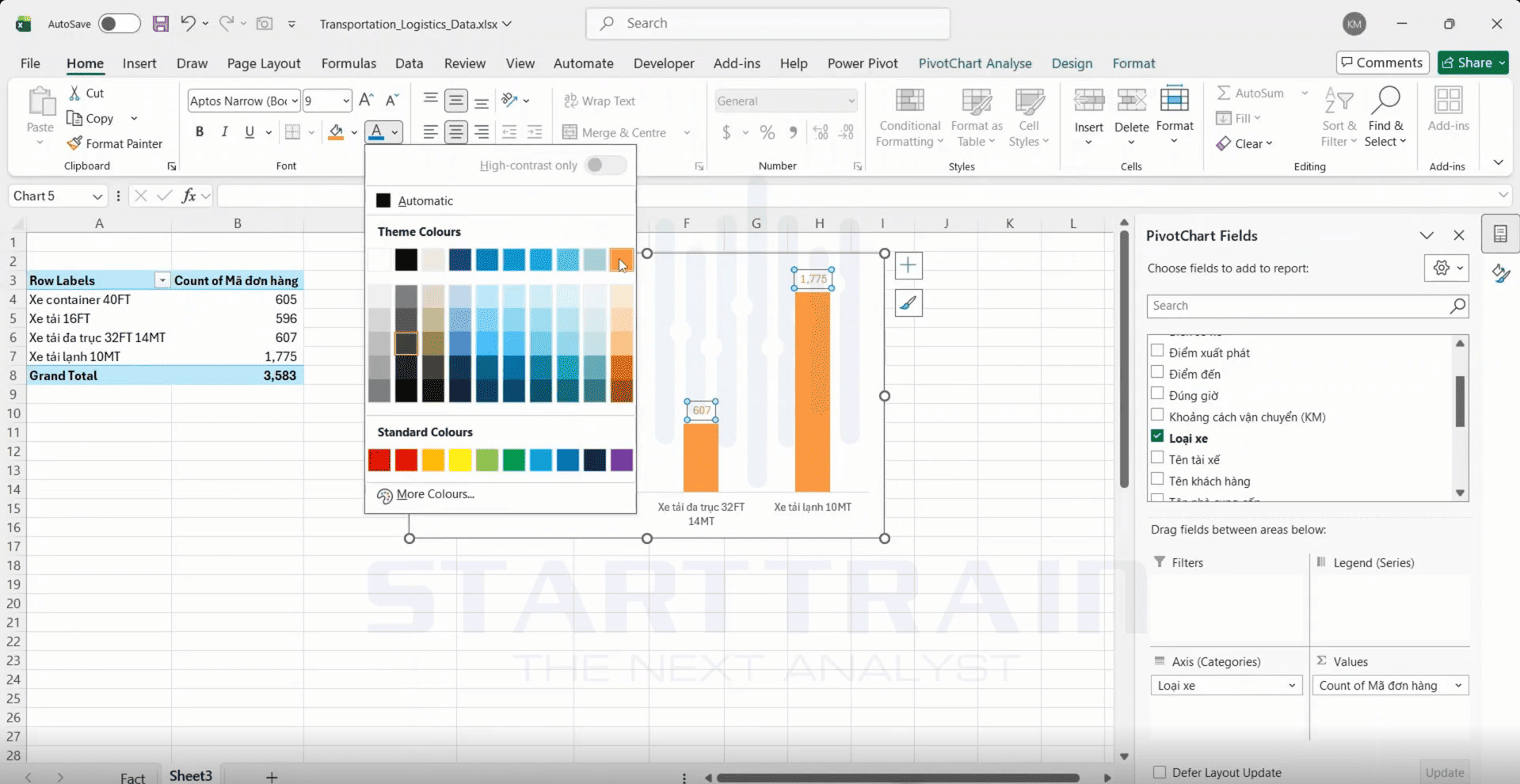This screenshot has width=1520, height=784.
Task: Click the Italic formatting button
Action: (x=225, y=132)
